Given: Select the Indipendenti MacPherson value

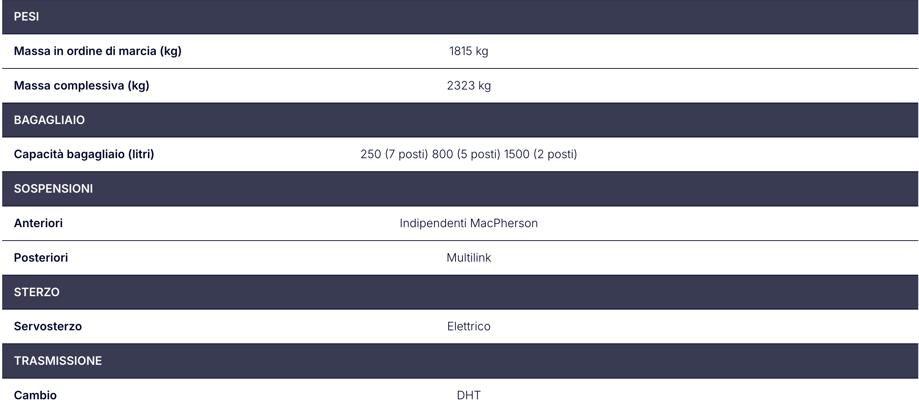Looking at the screenshot, I should pos(468,223).
